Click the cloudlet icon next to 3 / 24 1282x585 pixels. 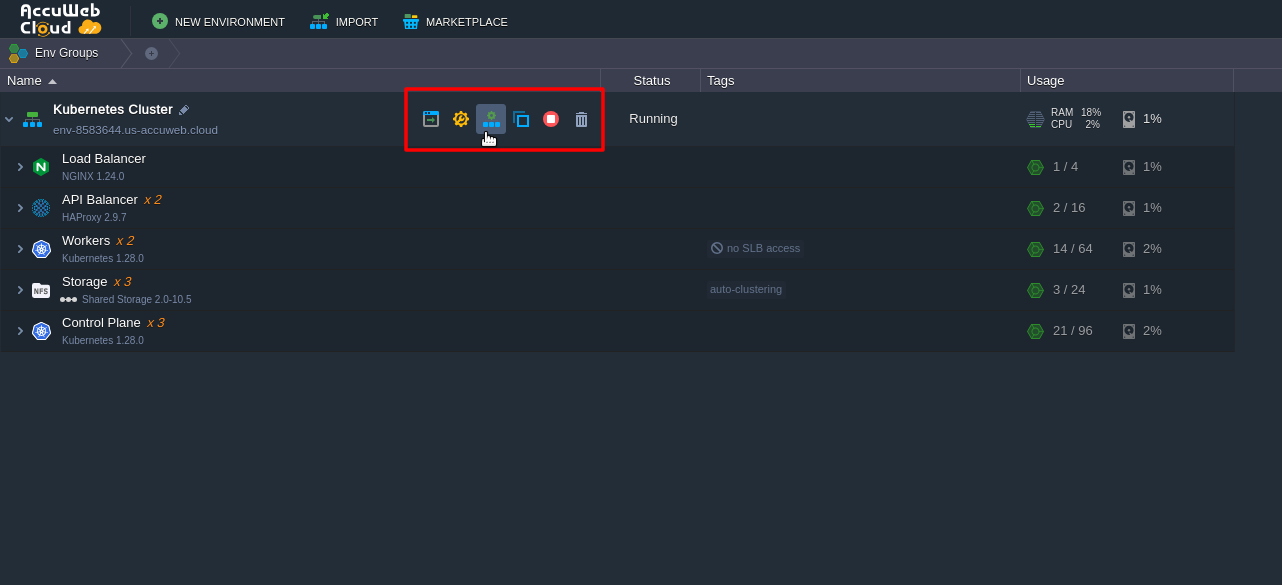click(1035, 290)
